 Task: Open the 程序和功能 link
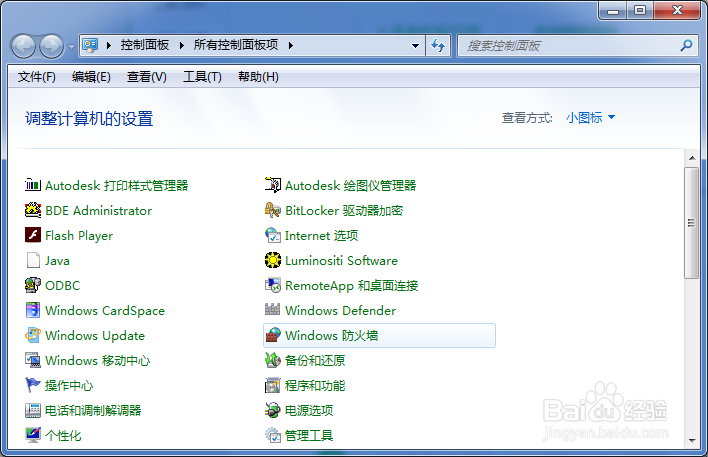pyautogui.click(x=315, y=386)
